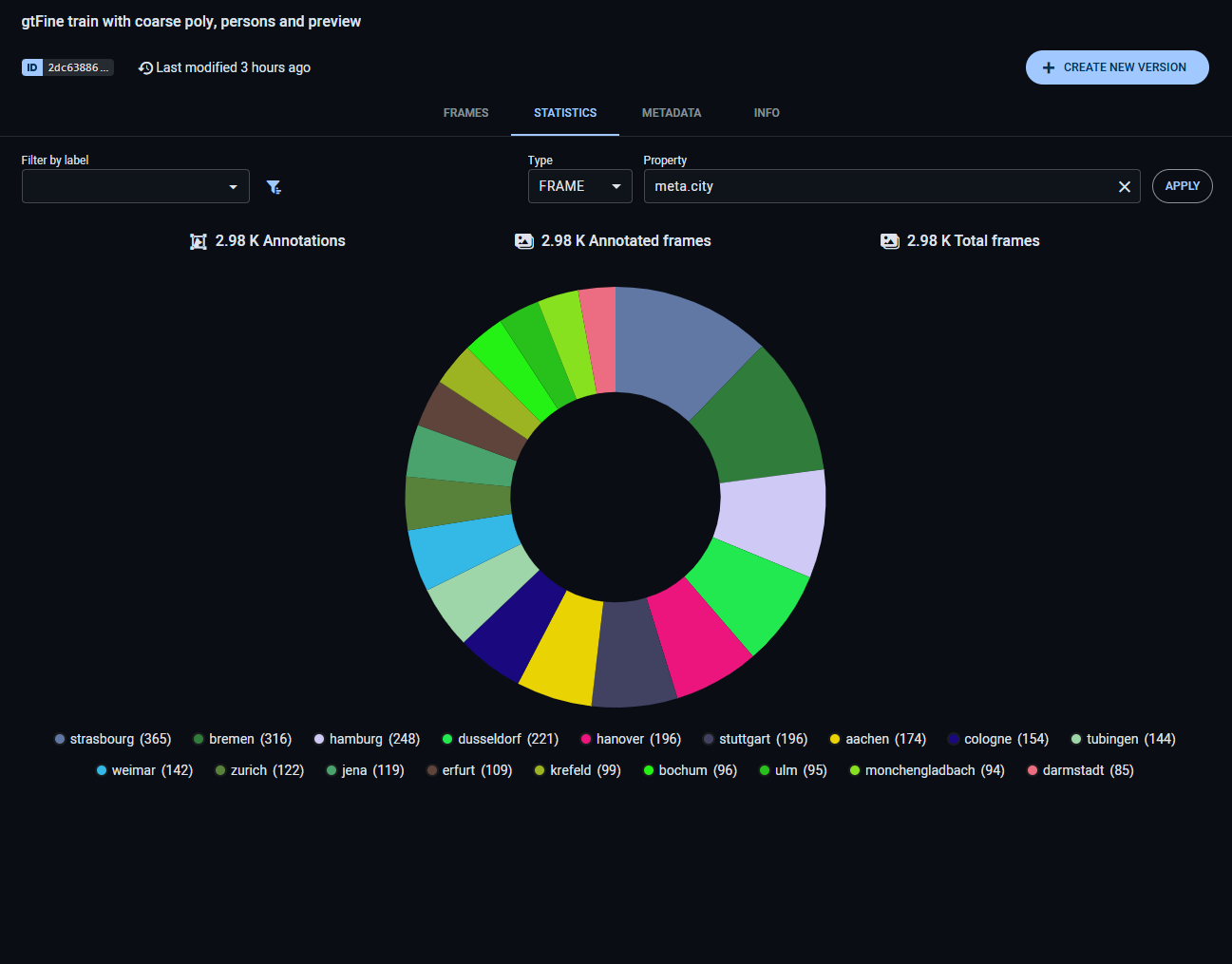Click the Annotations counter icon
The width and height of the screenshot is (1232, 964).
click(198, 240)
